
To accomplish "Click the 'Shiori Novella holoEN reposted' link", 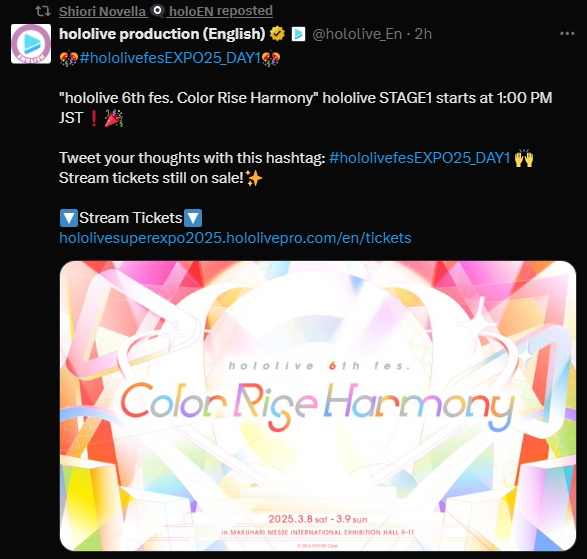I will (165, 11).
